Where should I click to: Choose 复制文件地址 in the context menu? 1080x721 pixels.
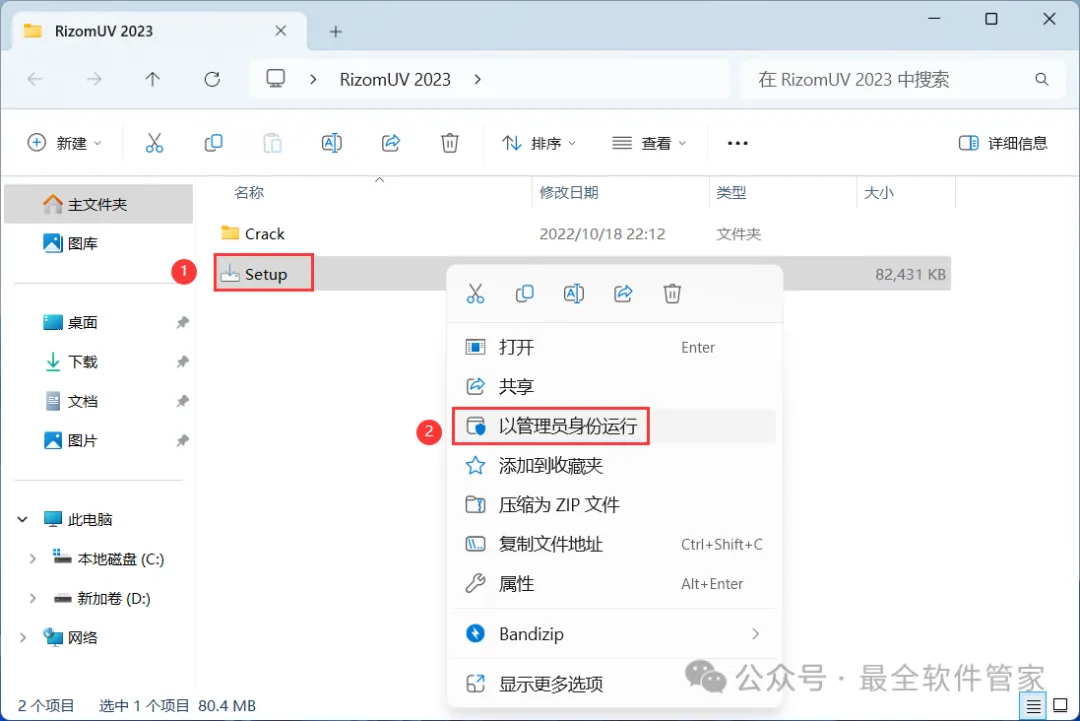tap(614, 544)
